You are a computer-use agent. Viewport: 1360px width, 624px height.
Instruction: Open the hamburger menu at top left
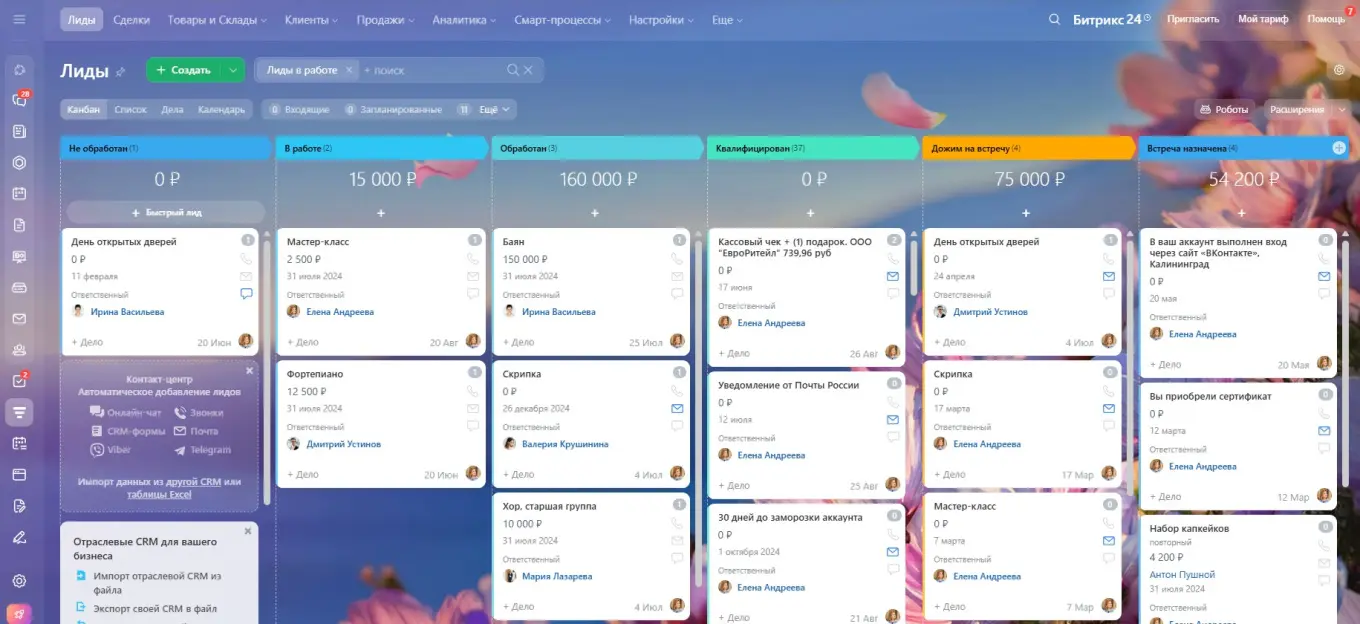[x=19, y=20]
